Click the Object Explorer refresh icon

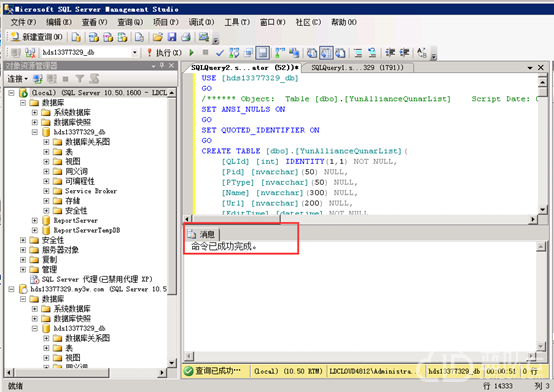[94, 78]
